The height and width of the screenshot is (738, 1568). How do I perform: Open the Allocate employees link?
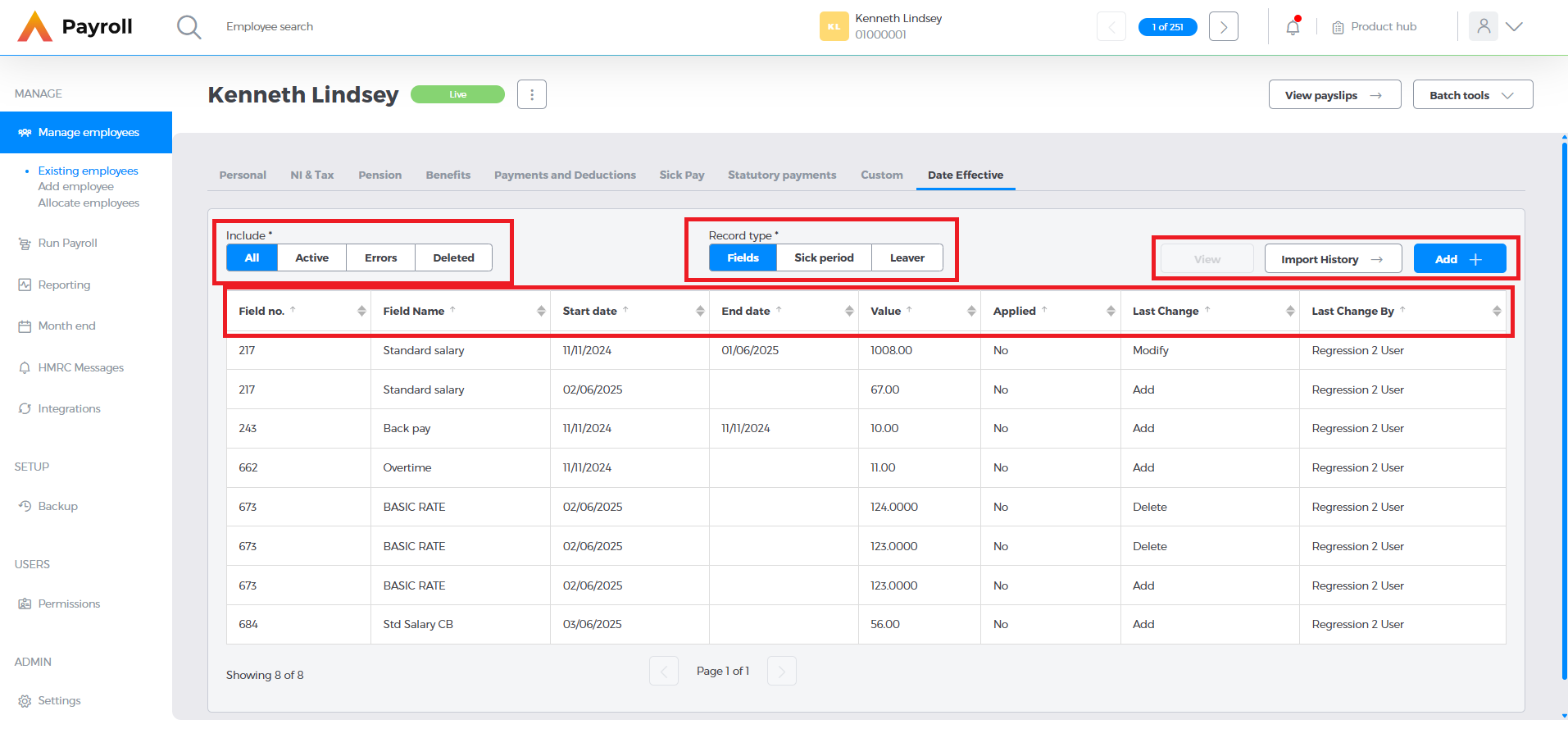tap(89, 203)
